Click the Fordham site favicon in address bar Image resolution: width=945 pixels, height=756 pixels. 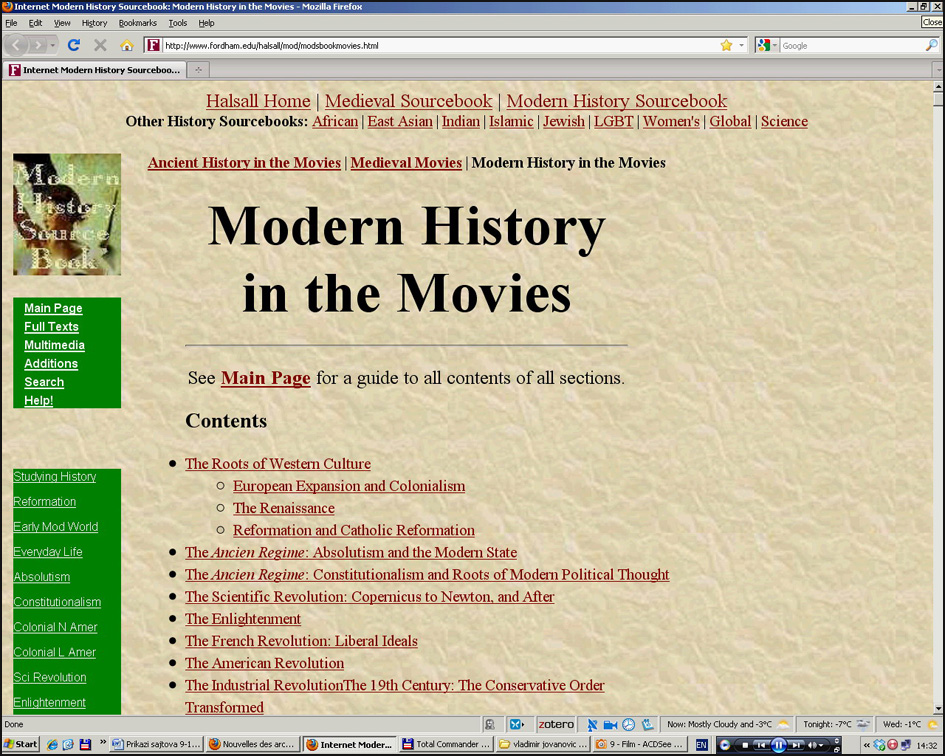pos(153,45)
